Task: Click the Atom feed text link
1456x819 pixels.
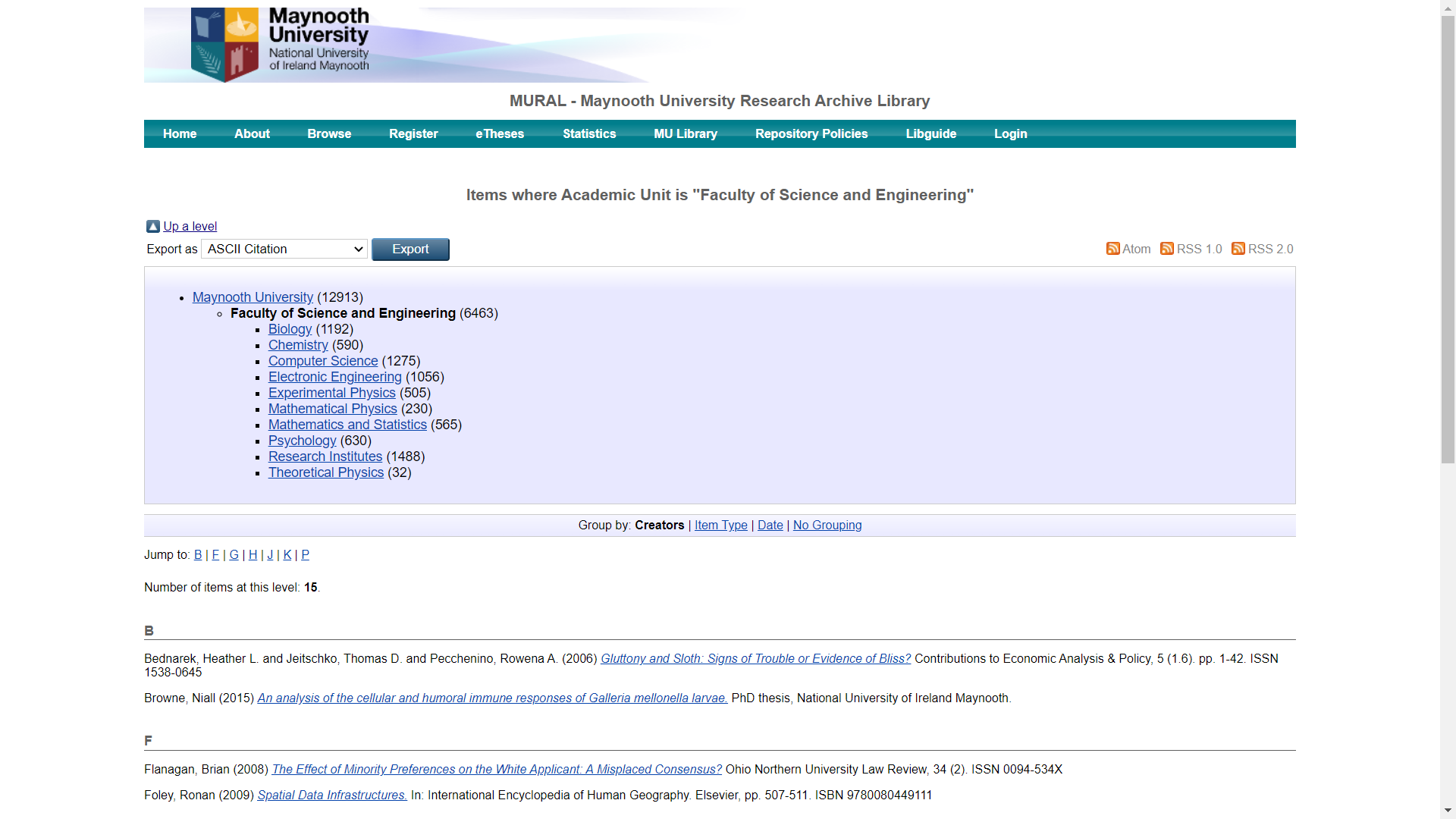Action: pos(1137,249)
